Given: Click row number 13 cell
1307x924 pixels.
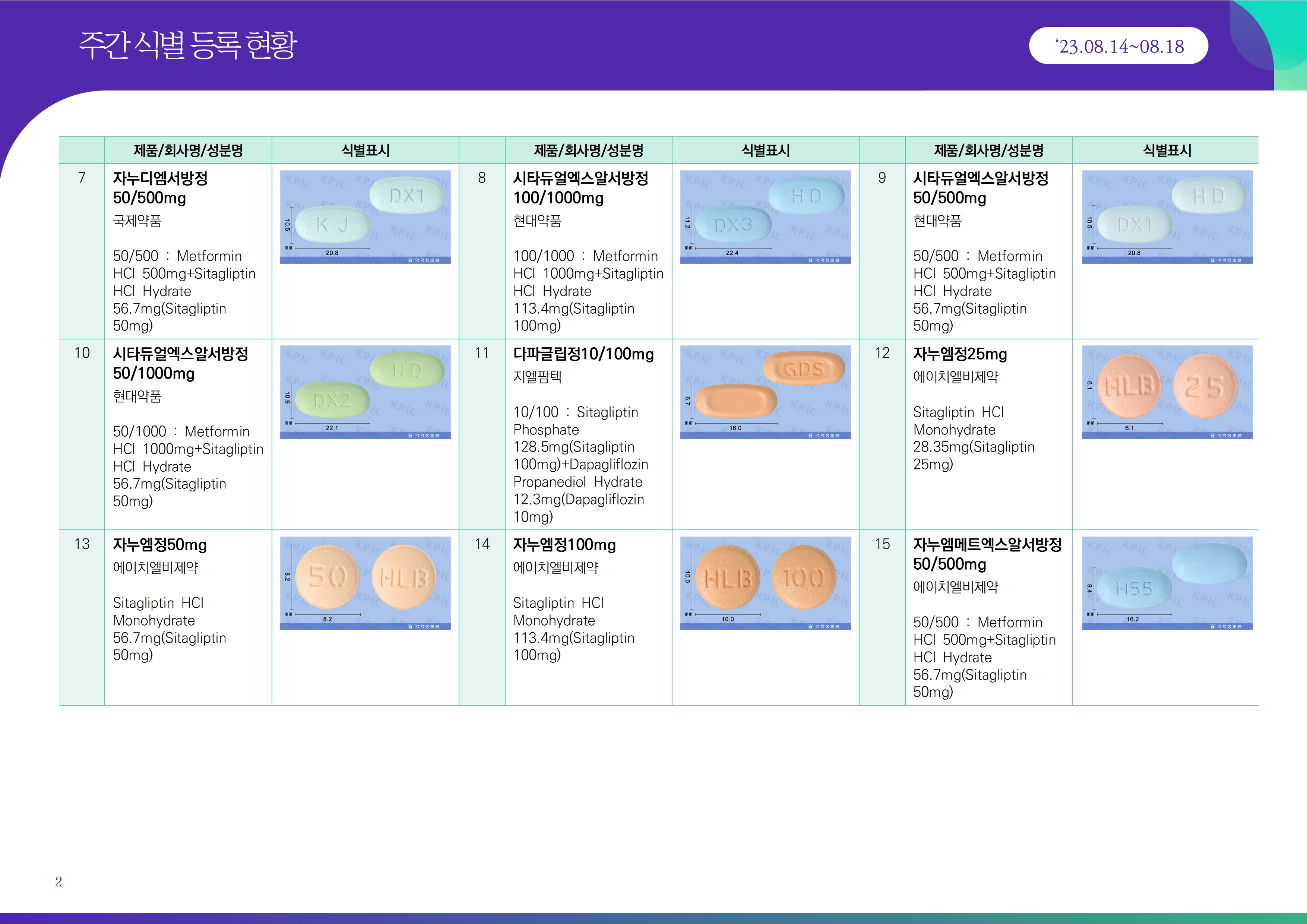Looking at the screenshot, I should tap(82, 544).
